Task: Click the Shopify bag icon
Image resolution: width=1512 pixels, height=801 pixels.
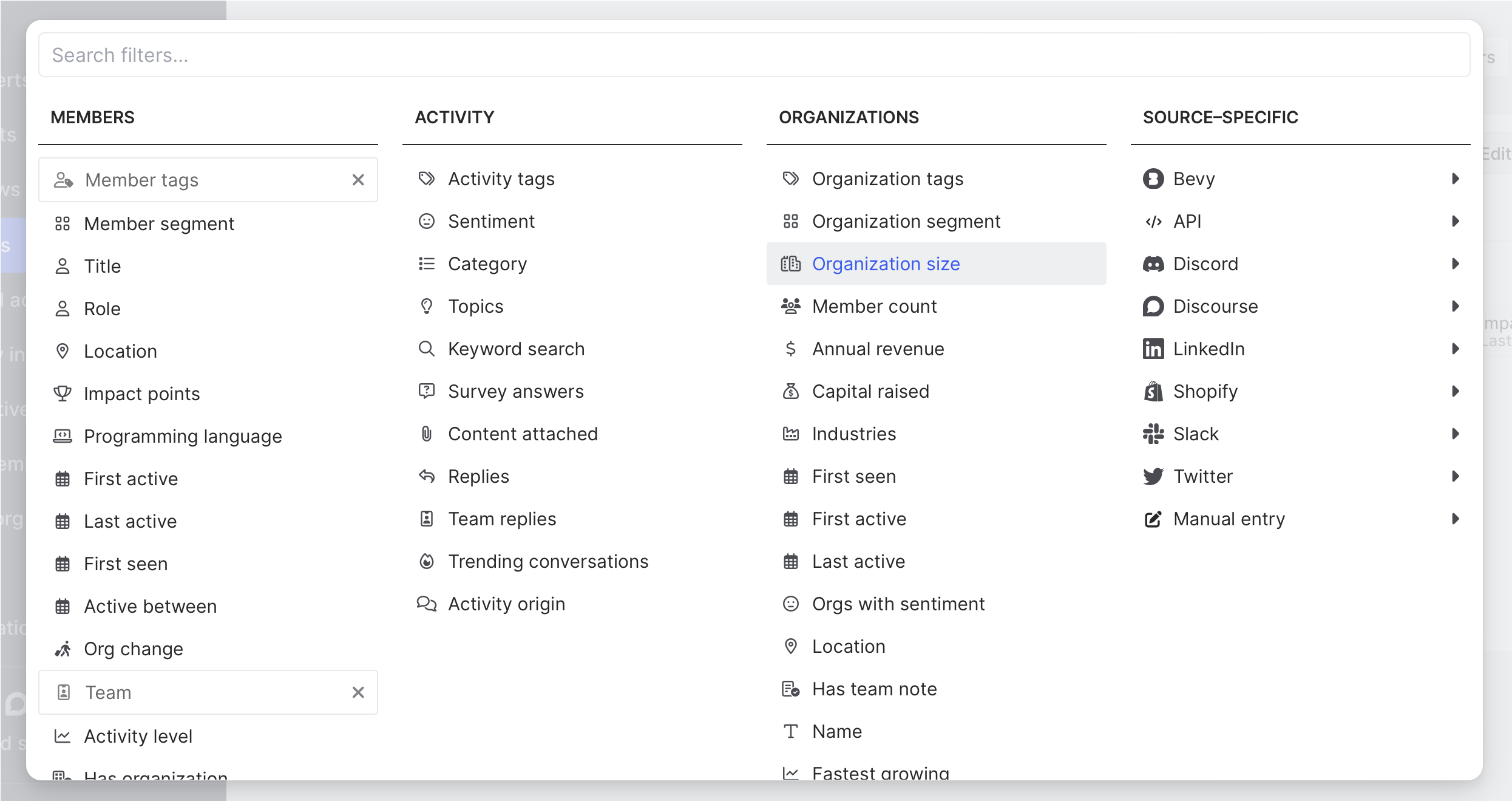Action: coord(1153,392)
